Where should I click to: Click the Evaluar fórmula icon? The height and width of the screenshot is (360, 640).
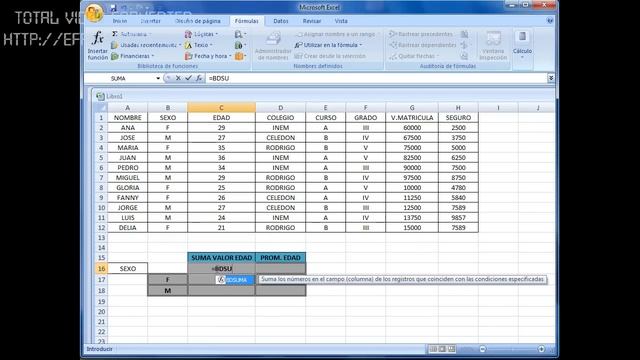464,56
